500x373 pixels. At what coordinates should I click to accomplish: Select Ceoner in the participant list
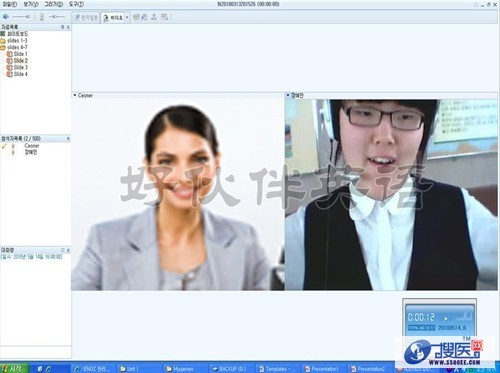pyautogui.click(x=32, y=146)
